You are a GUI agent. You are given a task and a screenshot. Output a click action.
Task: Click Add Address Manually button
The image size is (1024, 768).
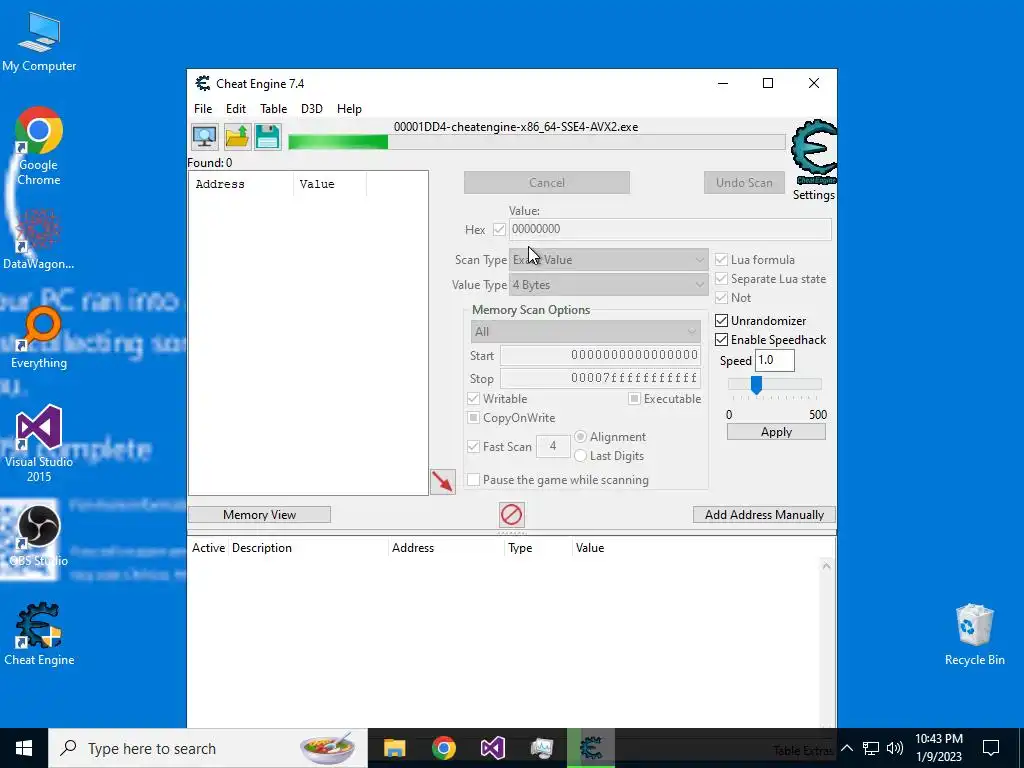click(x=764, y=515)
